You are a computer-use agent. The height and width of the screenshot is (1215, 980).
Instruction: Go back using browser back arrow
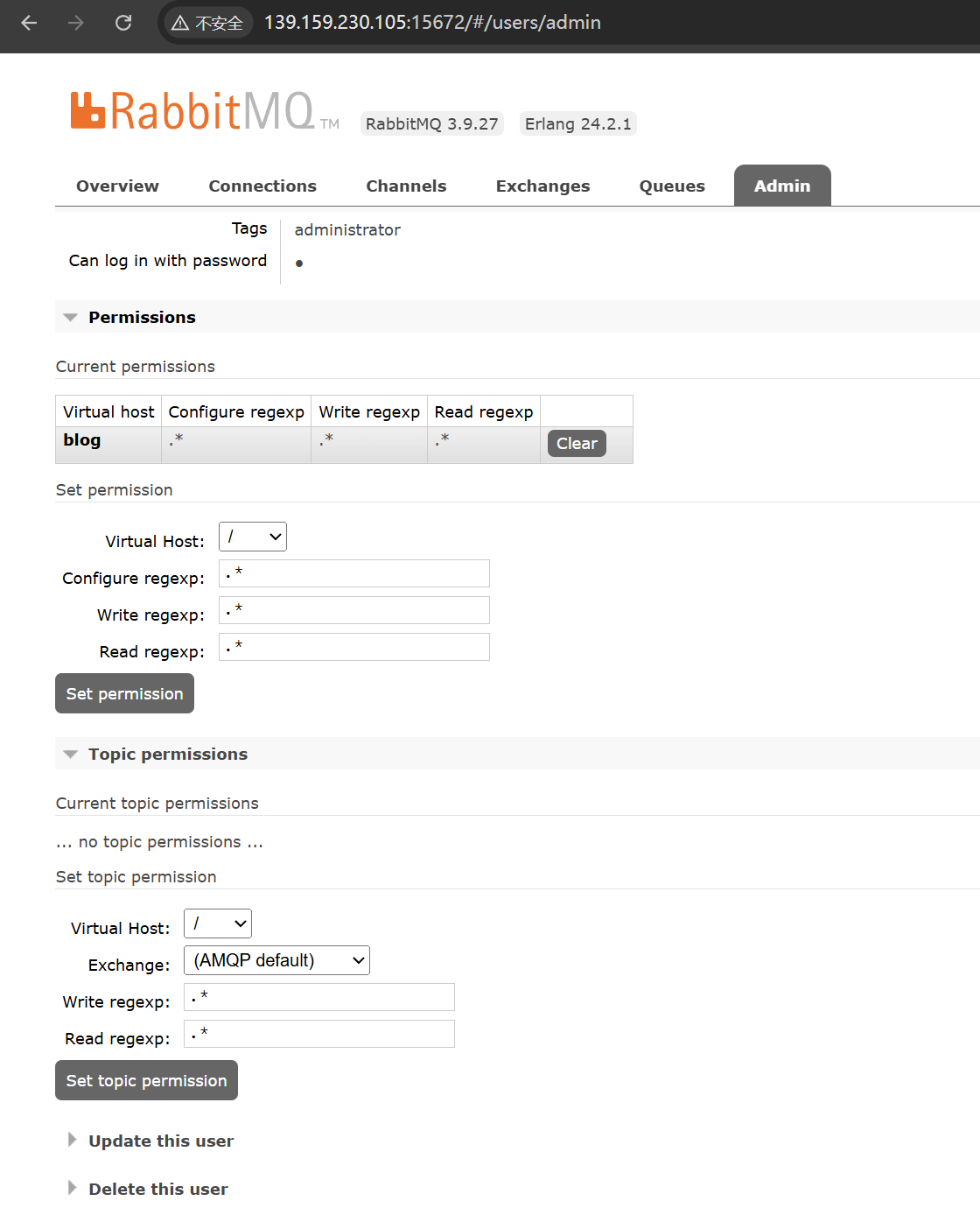[29, 23]
